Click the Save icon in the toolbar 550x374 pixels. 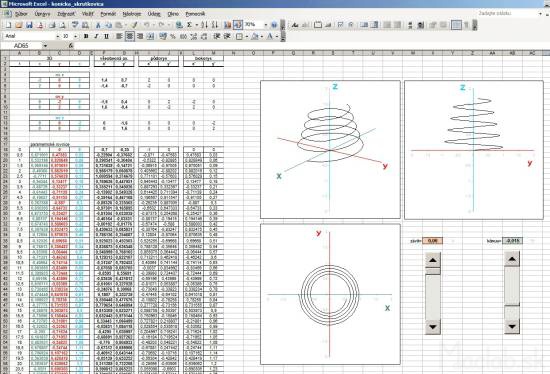coord(29,25)
